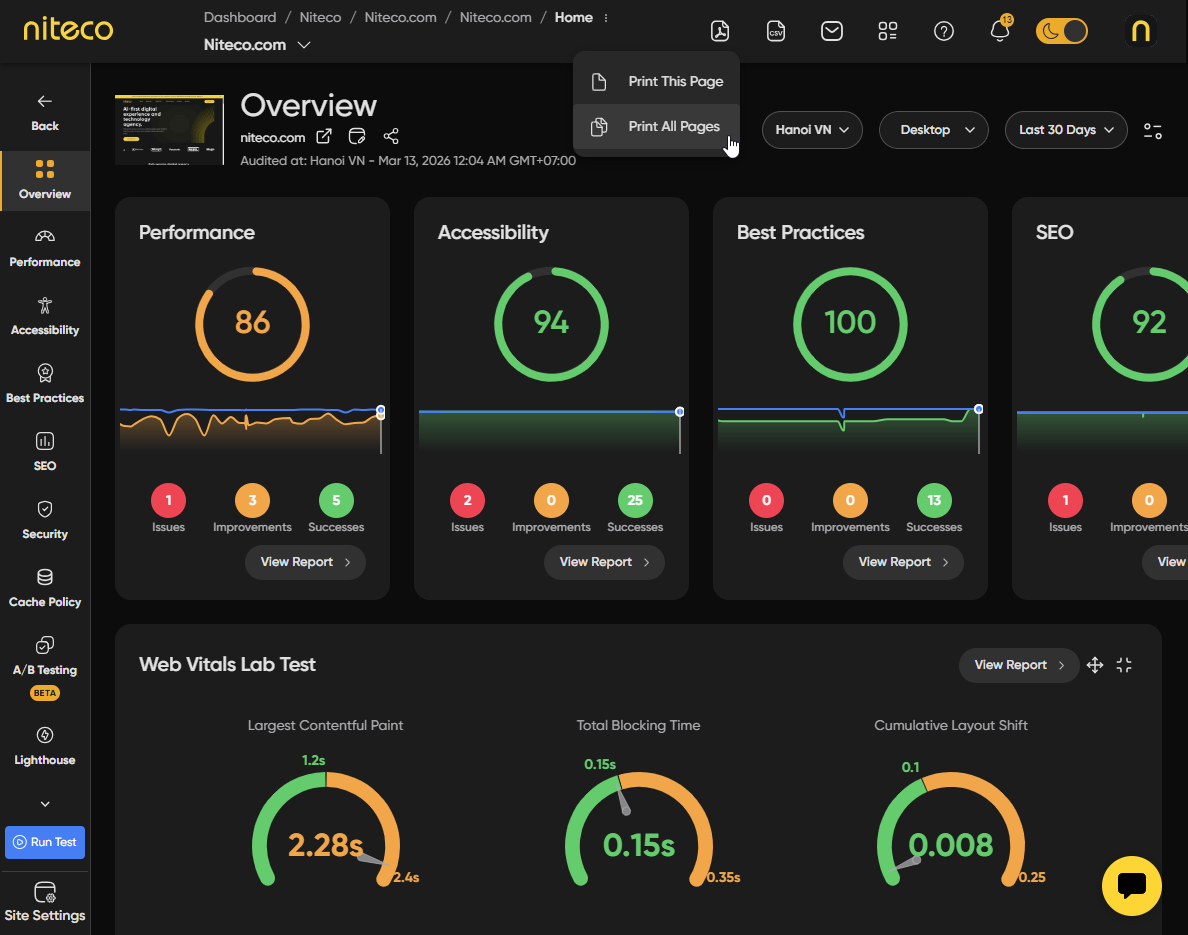This screenshot has height=935, width=1188.
Task: Click the Run Test button
Action: [45, 842]
